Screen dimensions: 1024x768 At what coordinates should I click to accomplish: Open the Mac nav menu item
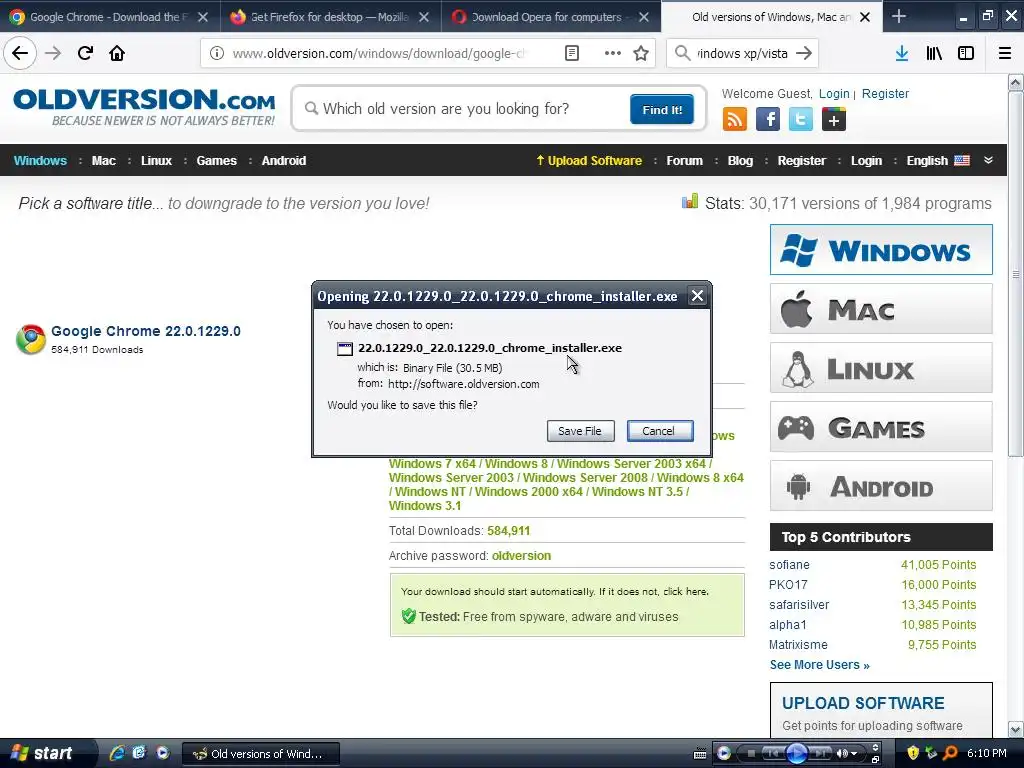(103, 161)
